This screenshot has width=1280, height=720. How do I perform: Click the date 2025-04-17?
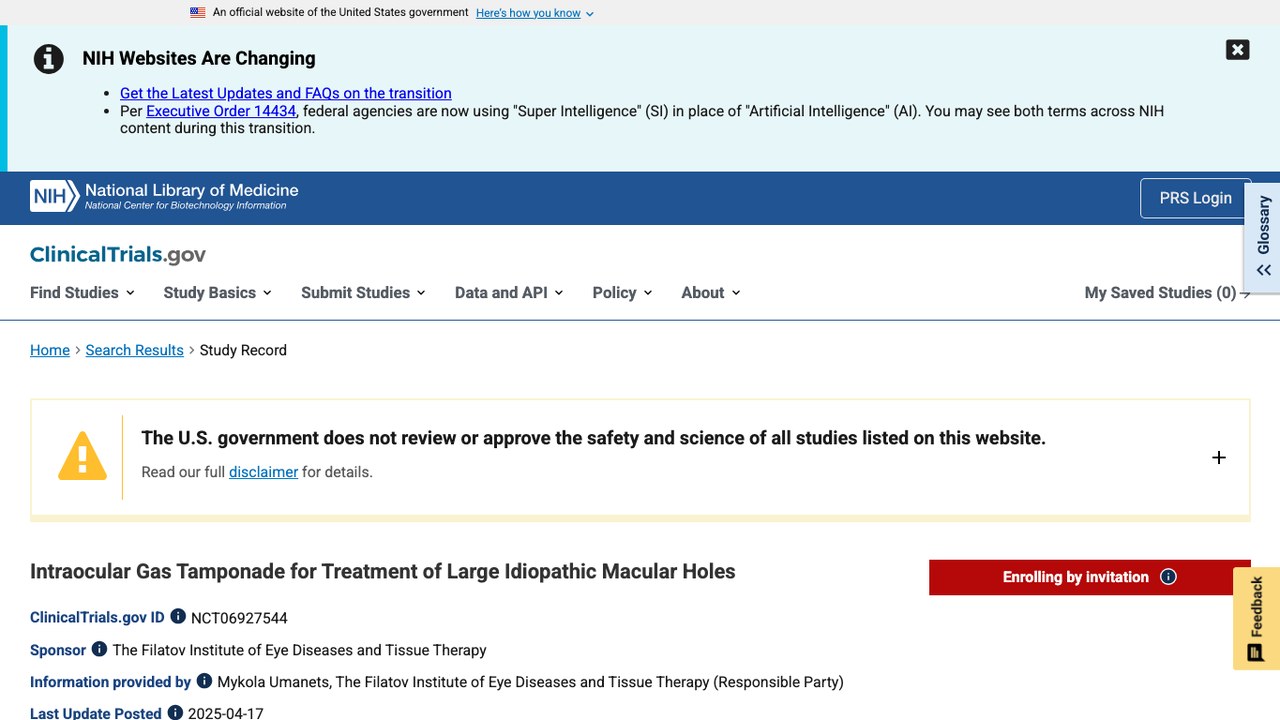[x=225, y=713]
